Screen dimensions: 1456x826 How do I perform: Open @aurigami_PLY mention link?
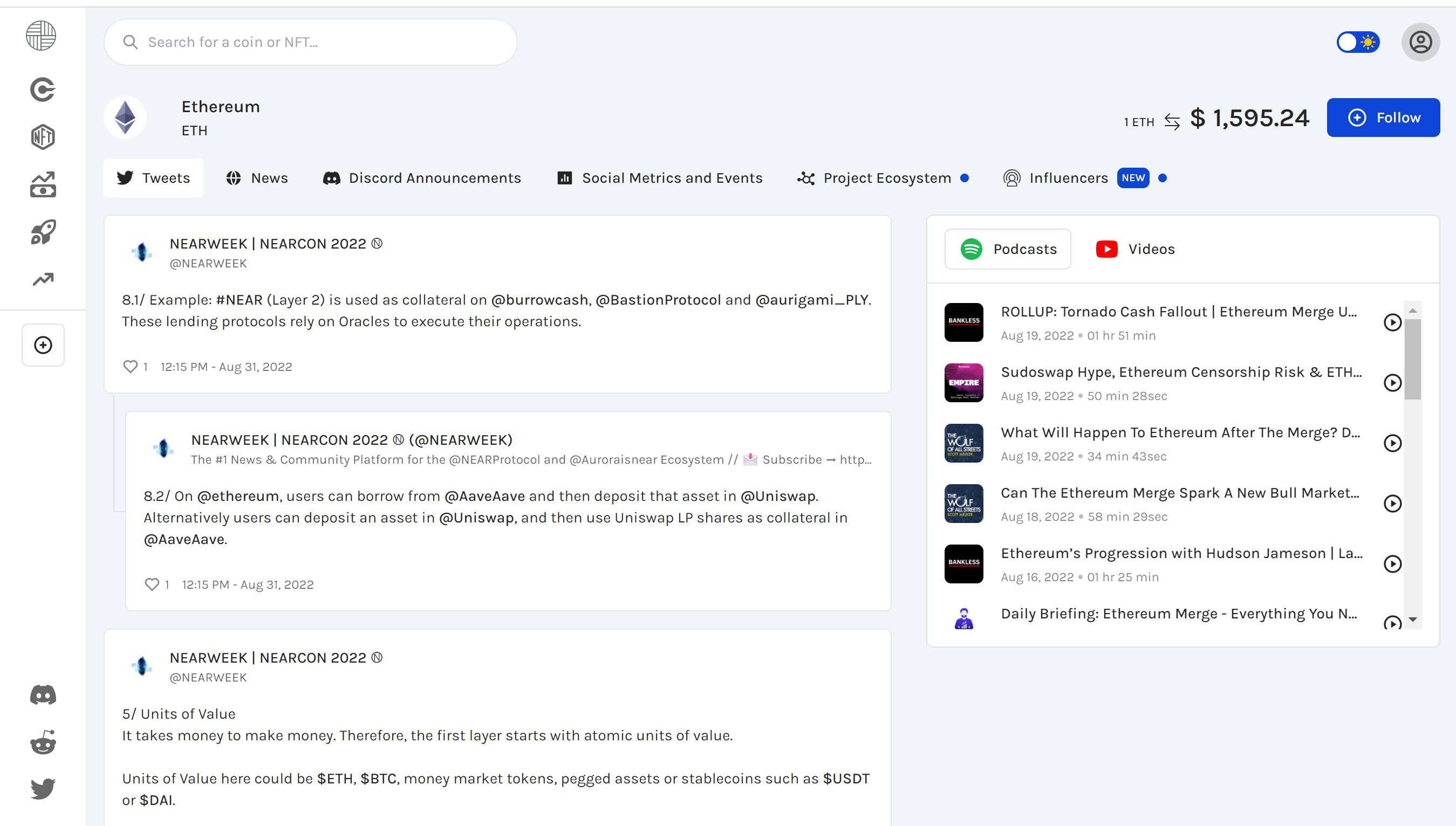click(812, 300)
